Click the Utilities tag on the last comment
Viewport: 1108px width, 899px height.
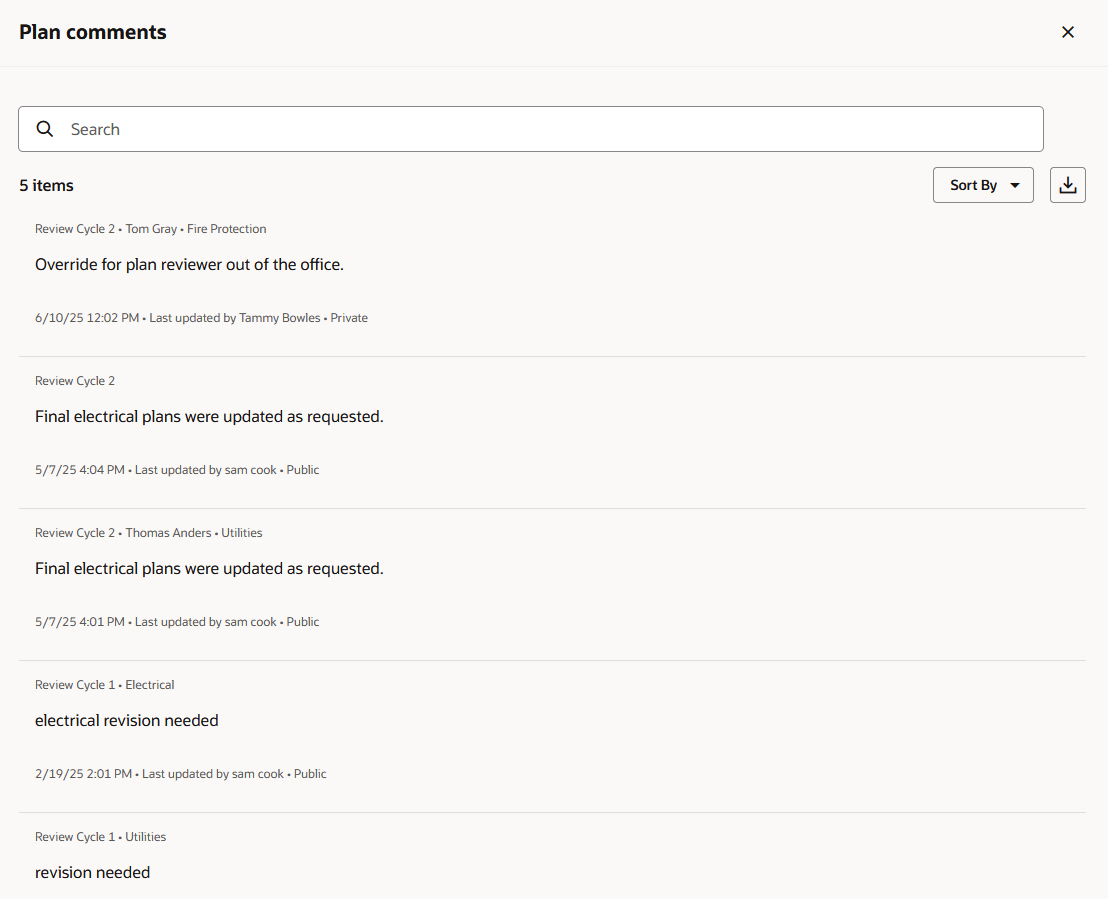pos(146,837)
